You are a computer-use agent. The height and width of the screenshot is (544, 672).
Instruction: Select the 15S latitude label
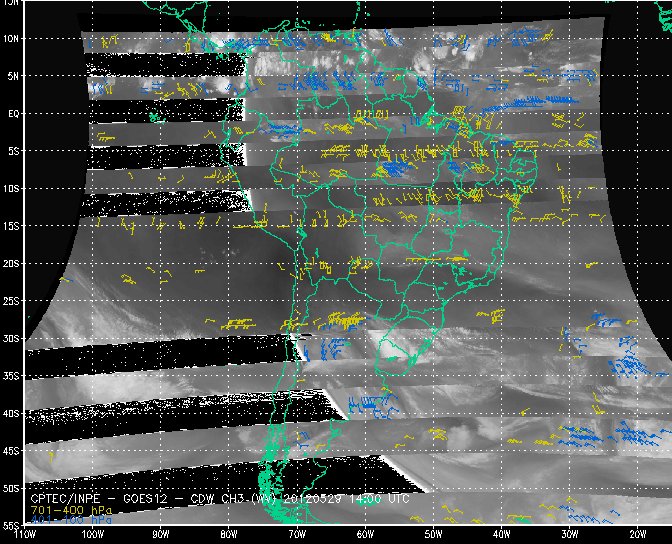[11, 226]
